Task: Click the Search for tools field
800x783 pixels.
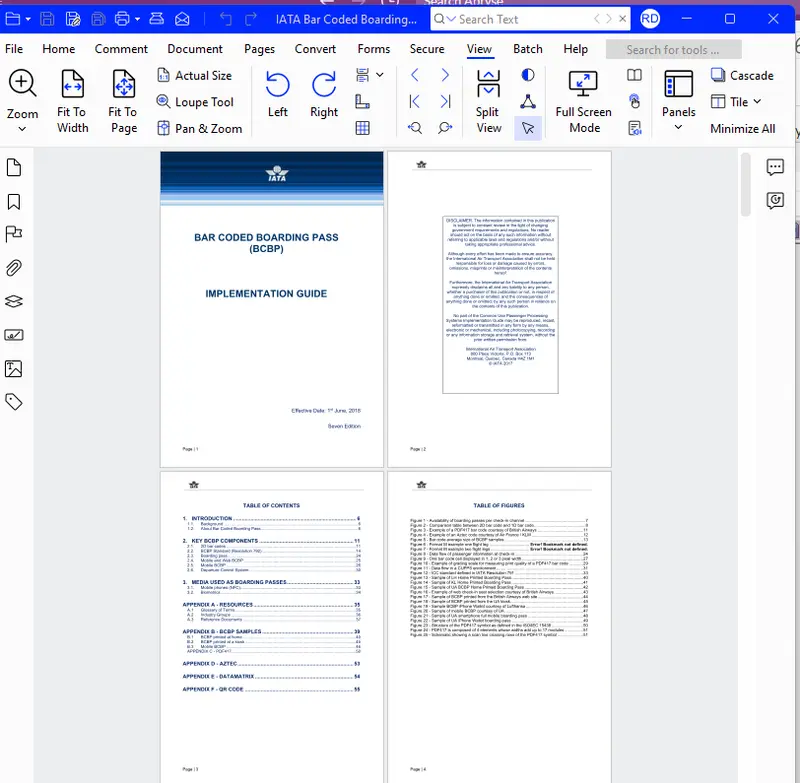Action: click(673, 50)
